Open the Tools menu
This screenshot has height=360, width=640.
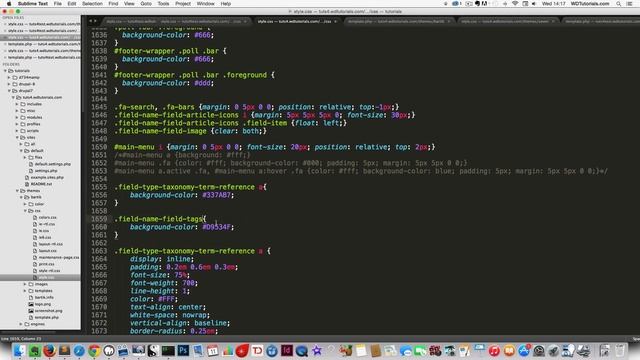coord(163,4)
